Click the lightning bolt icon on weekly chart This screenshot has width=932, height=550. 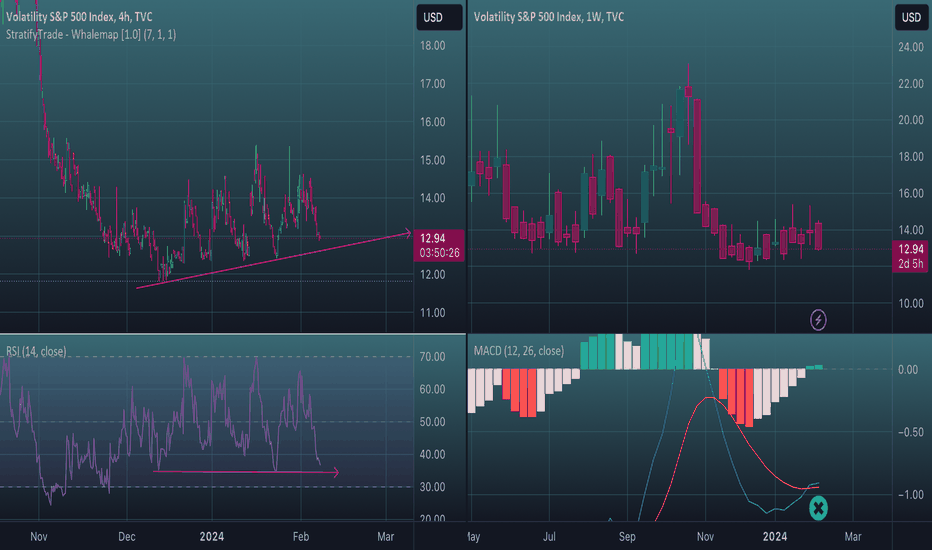point(818,320)
